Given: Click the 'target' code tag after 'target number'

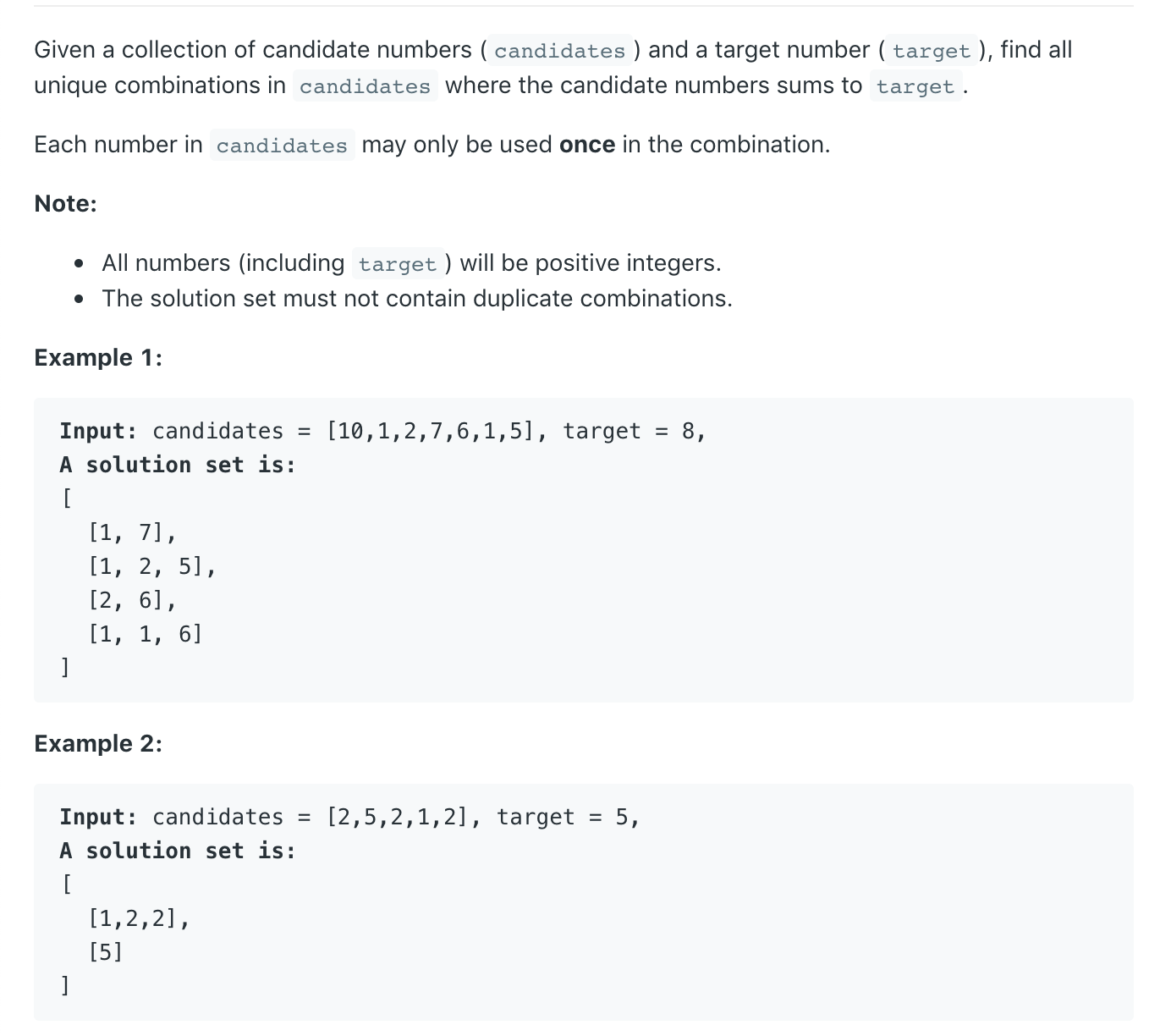Looking at the screenshot, I should 931,51.
